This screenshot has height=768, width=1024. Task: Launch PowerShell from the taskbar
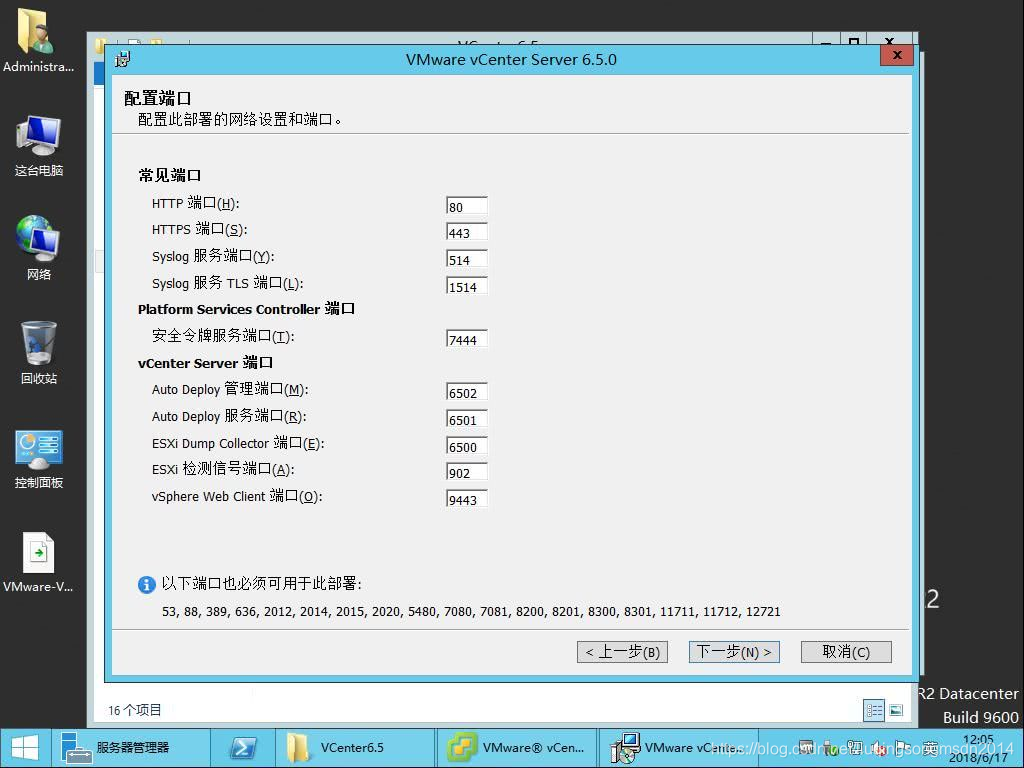242,748
